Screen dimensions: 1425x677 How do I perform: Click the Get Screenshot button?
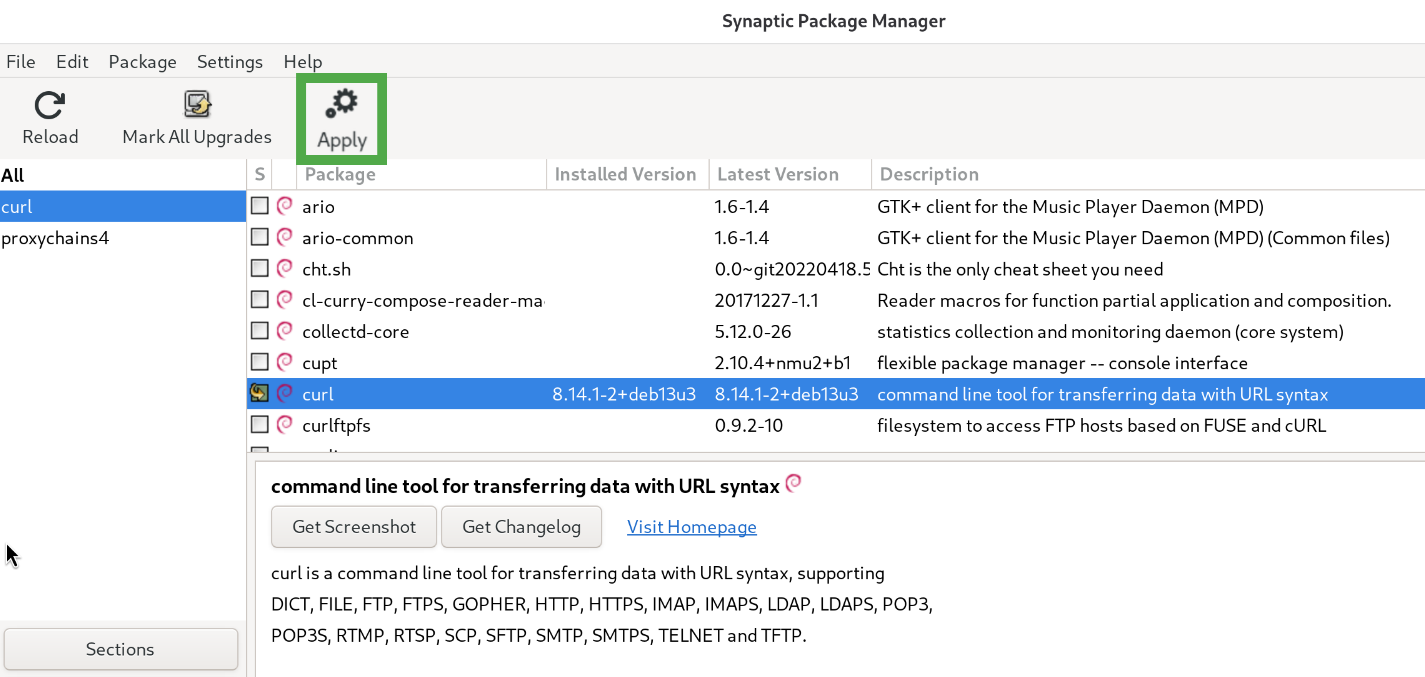coord(354,527)
